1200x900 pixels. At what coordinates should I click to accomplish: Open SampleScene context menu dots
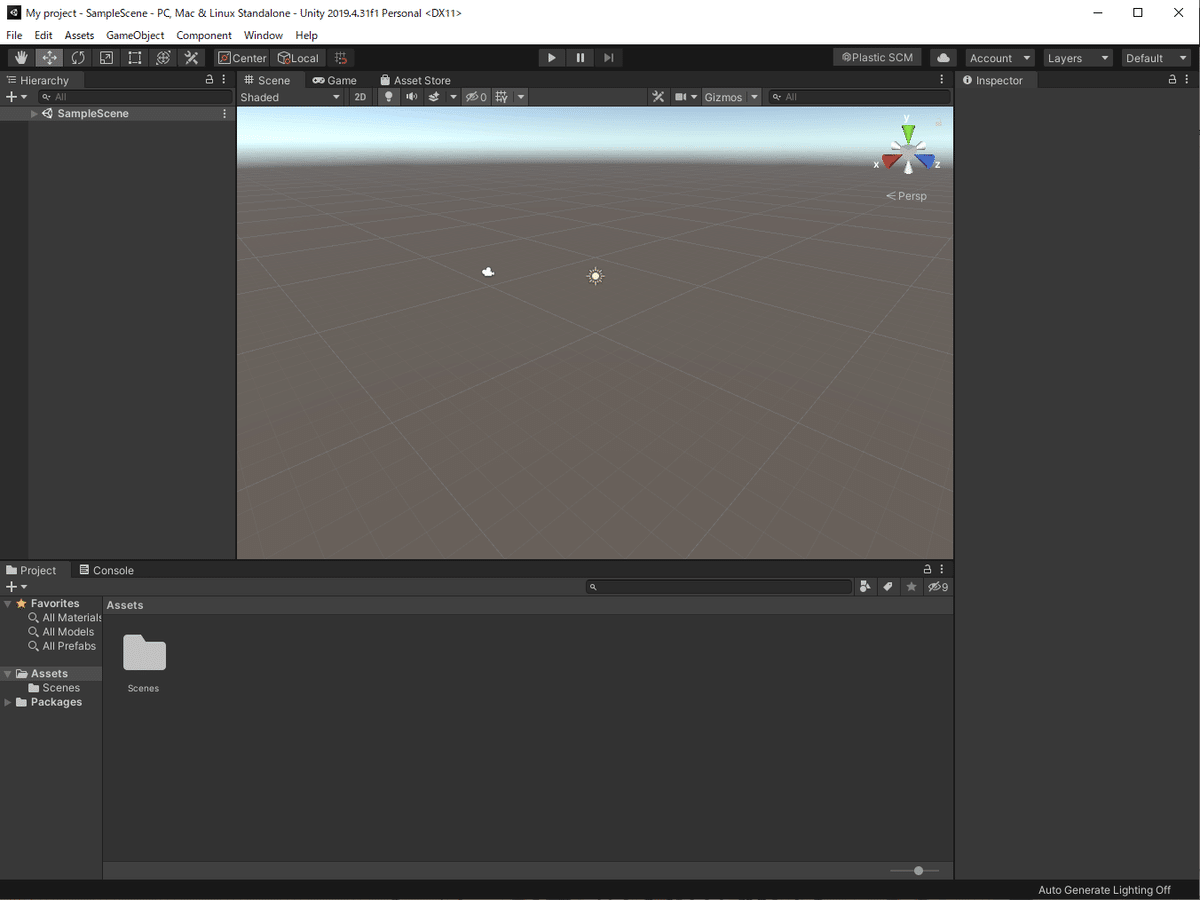click(x=224, y=114)
